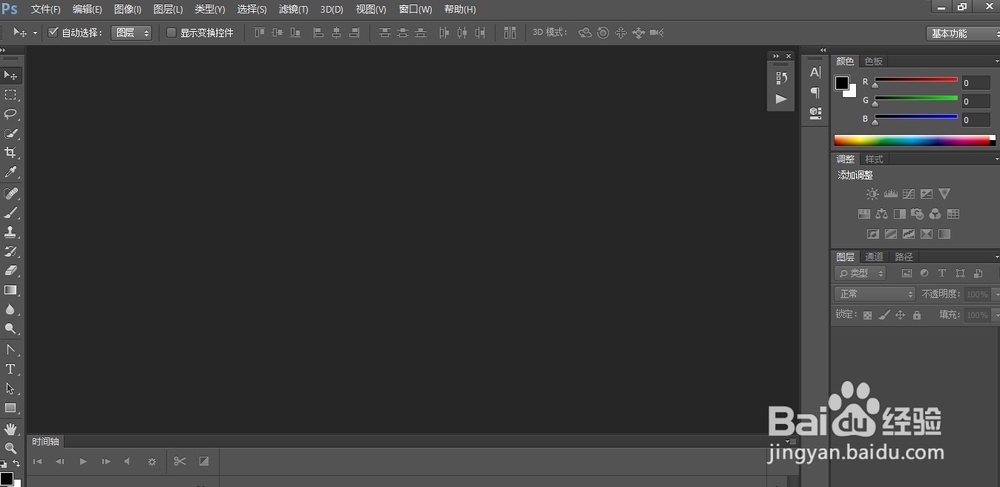Click the foreground color swatch in Color panel
Image resolution: width=1000 pixels, height=487 pixels.
pos(842,84)
